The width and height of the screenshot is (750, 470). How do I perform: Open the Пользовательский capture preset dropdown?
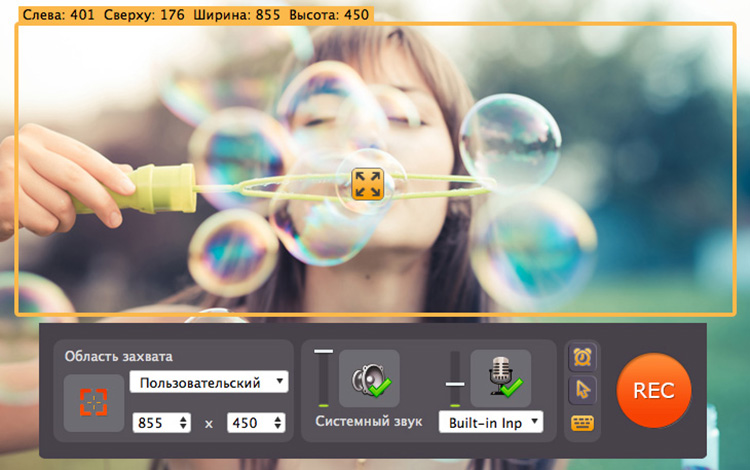[x=208, y=382]
